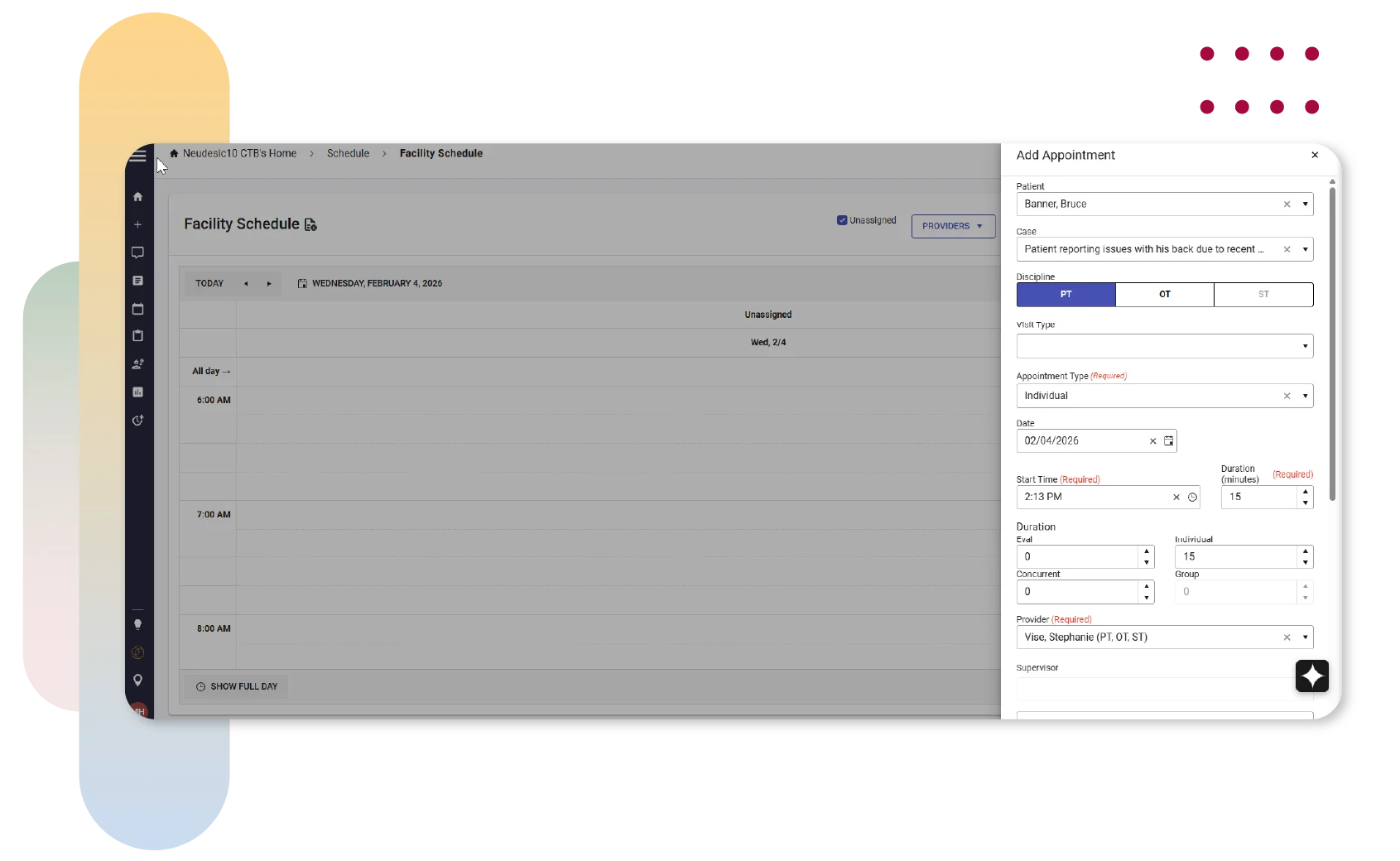This screenshot has width=1400, height=861.
Task: Click SHOW FULL DAY button
Action: [237, 687]
